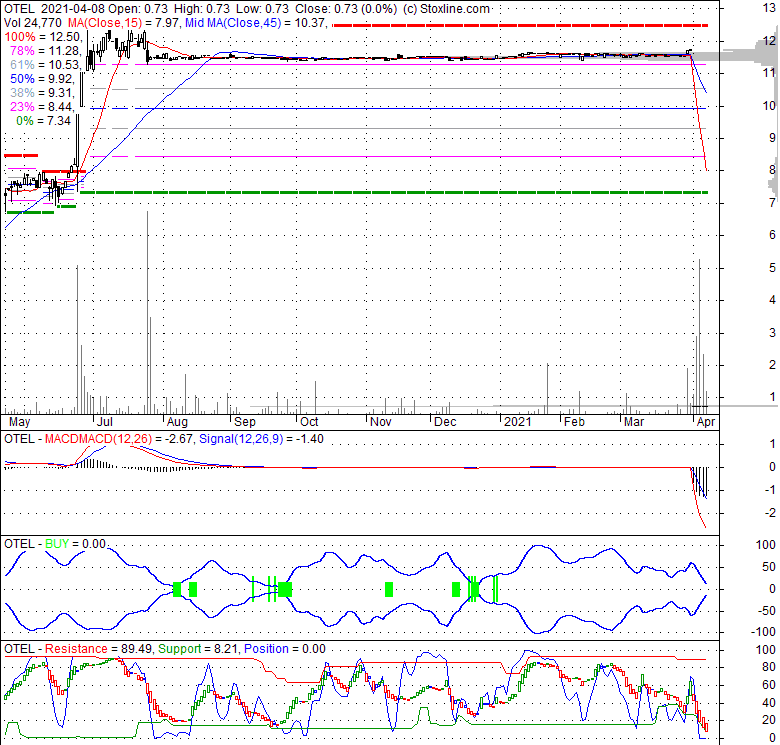The image size is (780, 745).
Task: Click the price axis value 10
Action: coord(769,105)
